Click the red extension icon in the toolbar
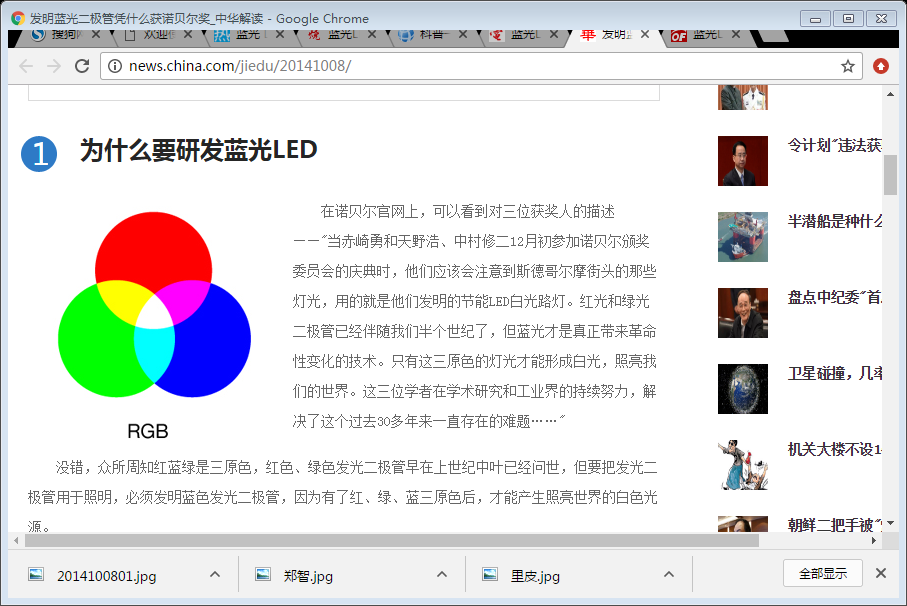907x606 pixels. (x=881, y=66)
